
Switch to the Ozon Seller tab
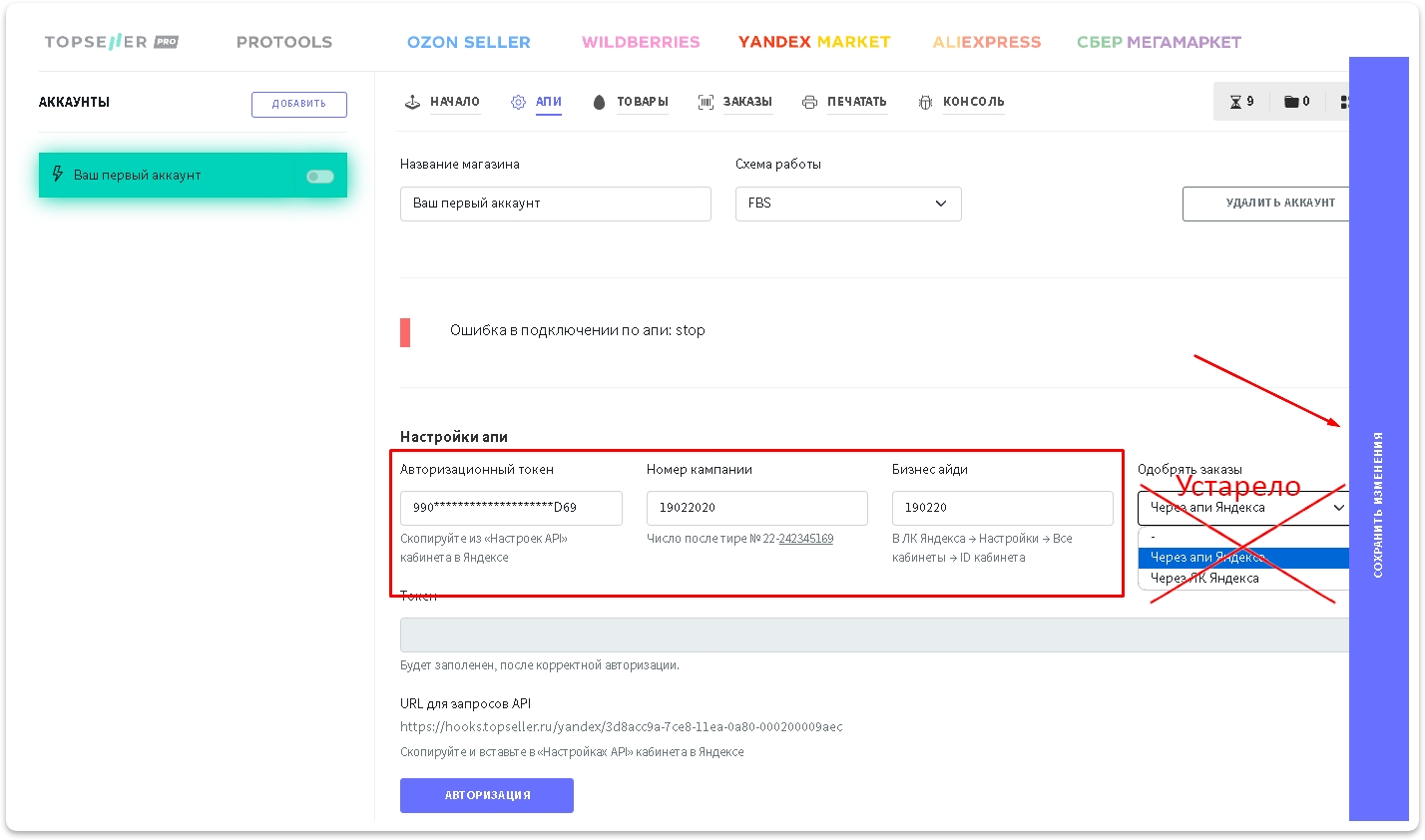(x=468, y=42)
